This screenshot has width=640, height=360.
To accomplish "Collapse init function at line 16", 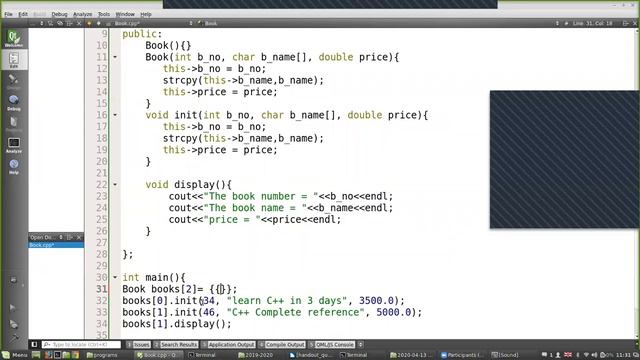I will point(115,115).
